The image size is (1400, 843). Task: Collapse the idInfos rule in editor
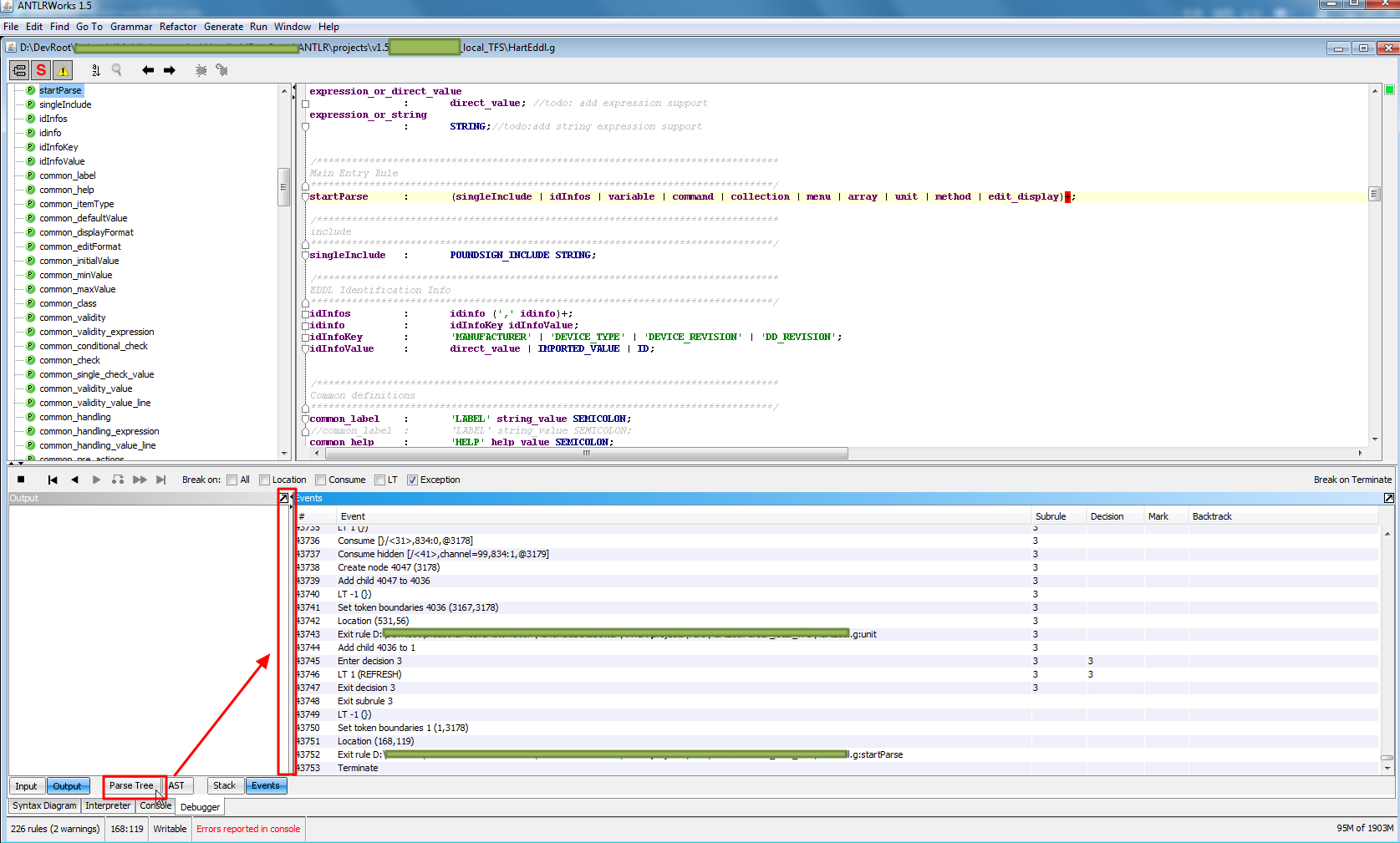click(x=305, y=314)
